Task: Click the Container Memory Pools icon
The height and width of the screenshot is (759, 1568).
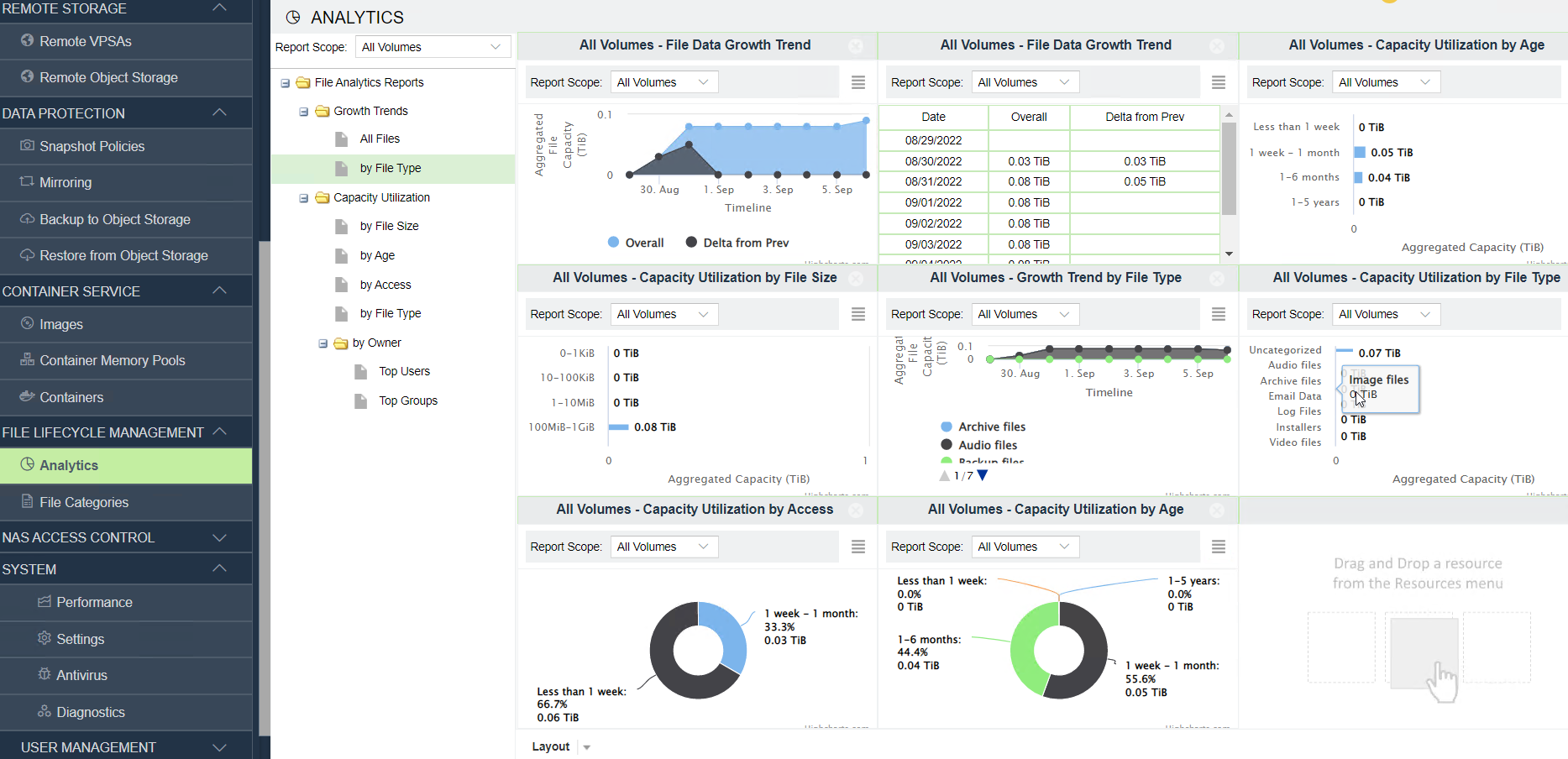Action: pyautogui.click(x=27, y=359)
